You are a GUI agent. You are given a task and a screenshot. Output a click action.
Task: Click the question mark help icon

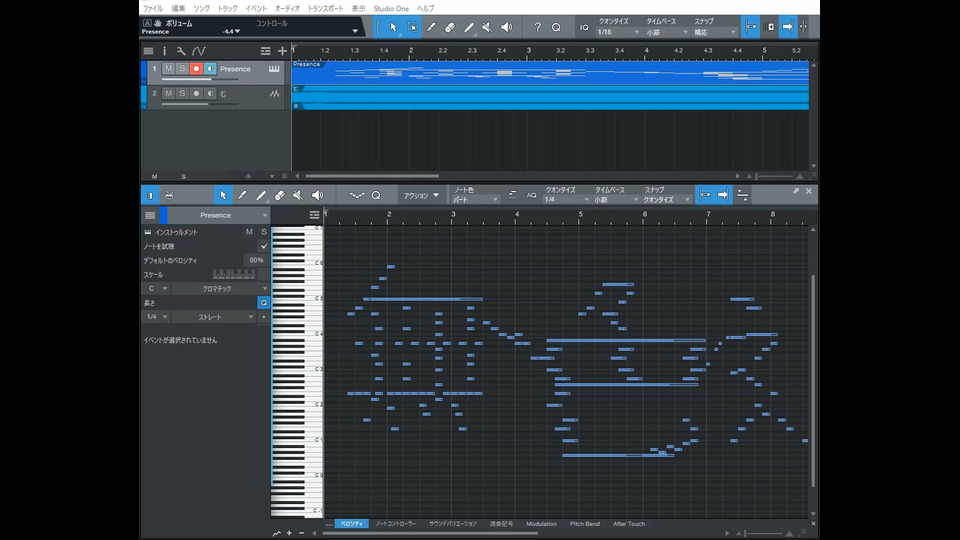coord(537,27)
